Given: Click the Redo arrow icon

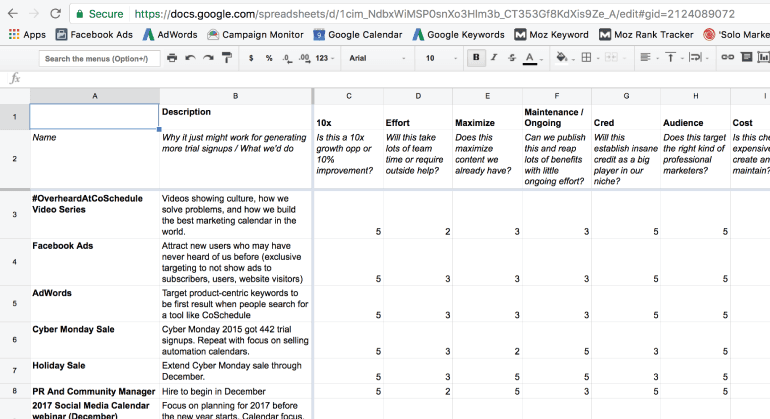Looking at the screenshot, I should pos(208,58).
